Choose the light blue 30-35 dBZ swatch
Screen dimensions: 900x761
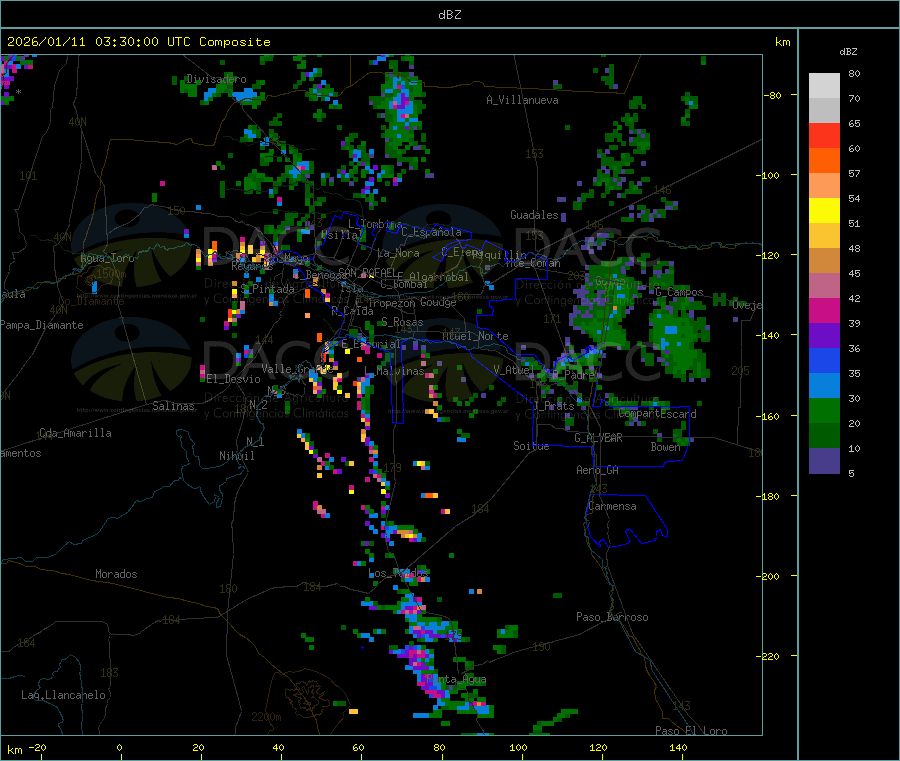(x=824, y=386)
